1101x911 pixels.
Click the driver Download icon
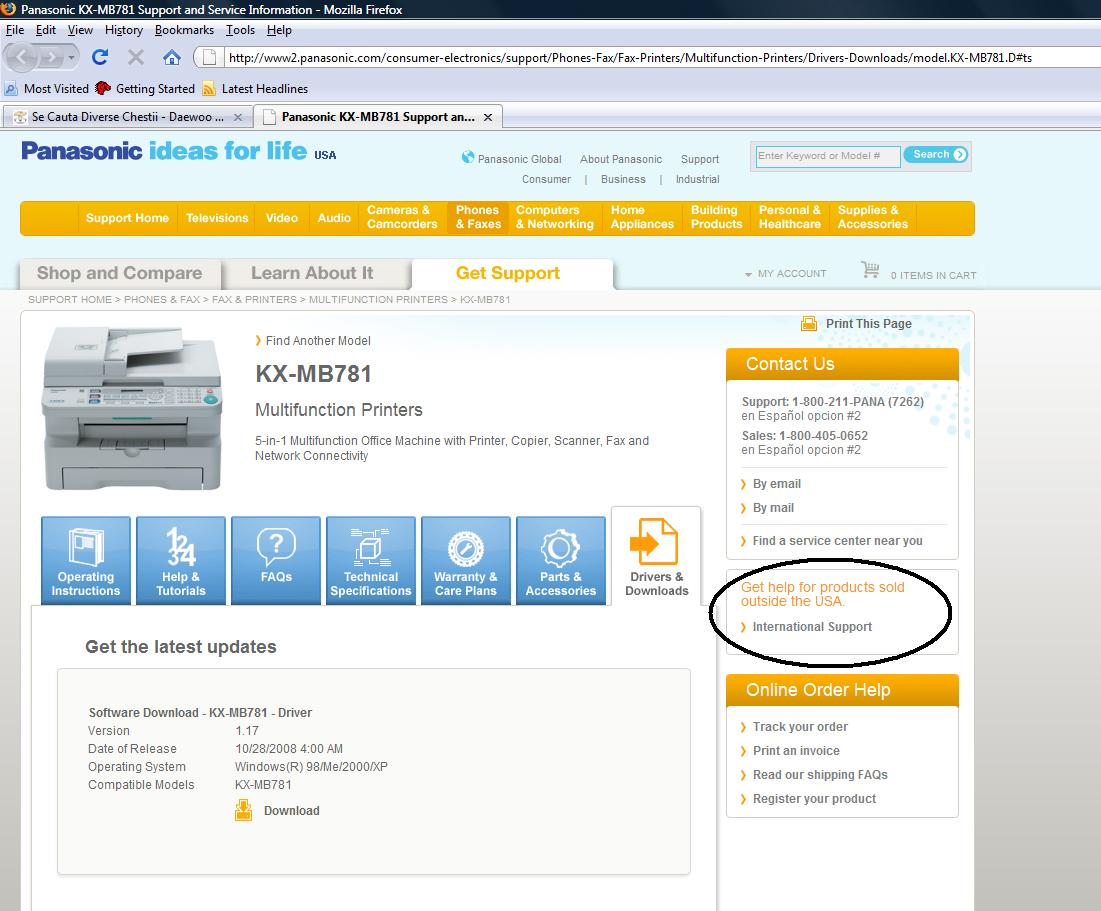point(244,810)
